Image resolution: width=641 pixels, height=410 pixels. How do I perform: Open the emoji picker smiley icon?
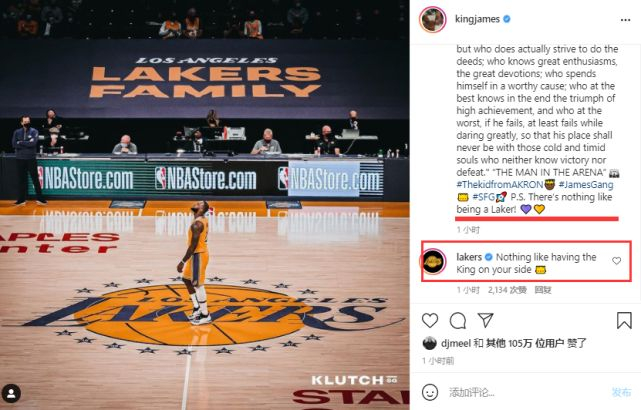pyautogui.click(x=430, y=392)
